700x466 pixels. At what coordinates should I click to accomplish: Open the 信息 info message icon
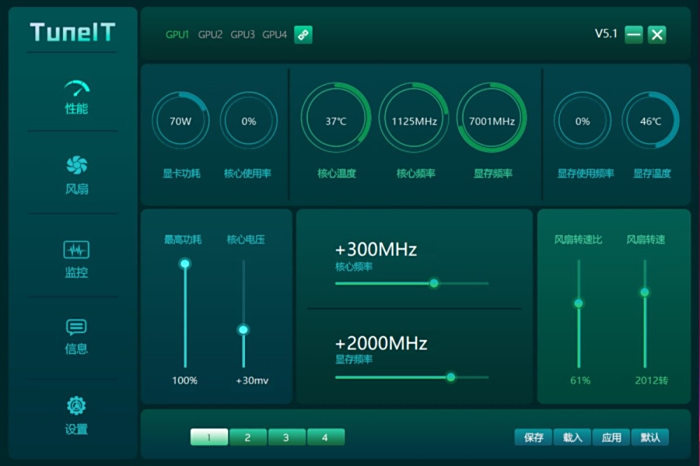point(76,327)
